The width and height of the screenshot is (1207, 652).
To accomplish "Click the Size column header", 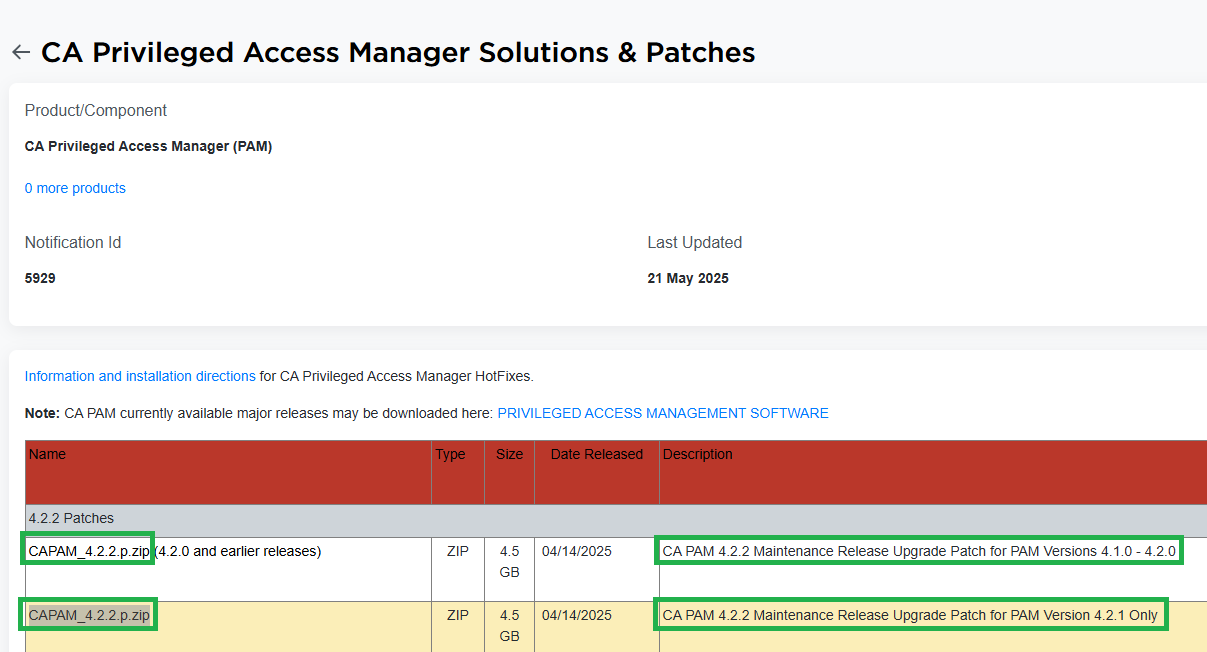I will click(509, 454).
